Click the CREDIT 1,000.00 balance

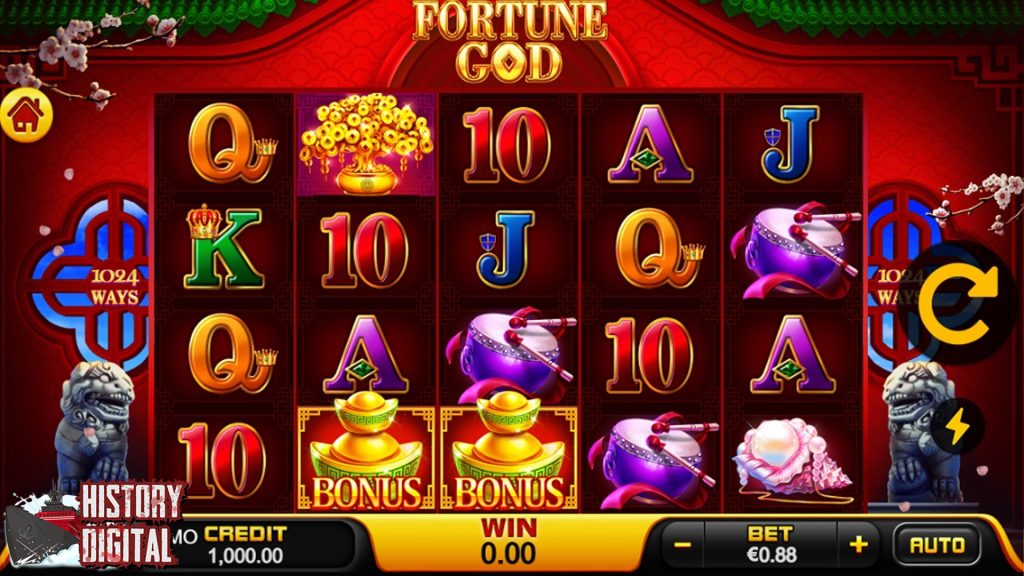246,545
